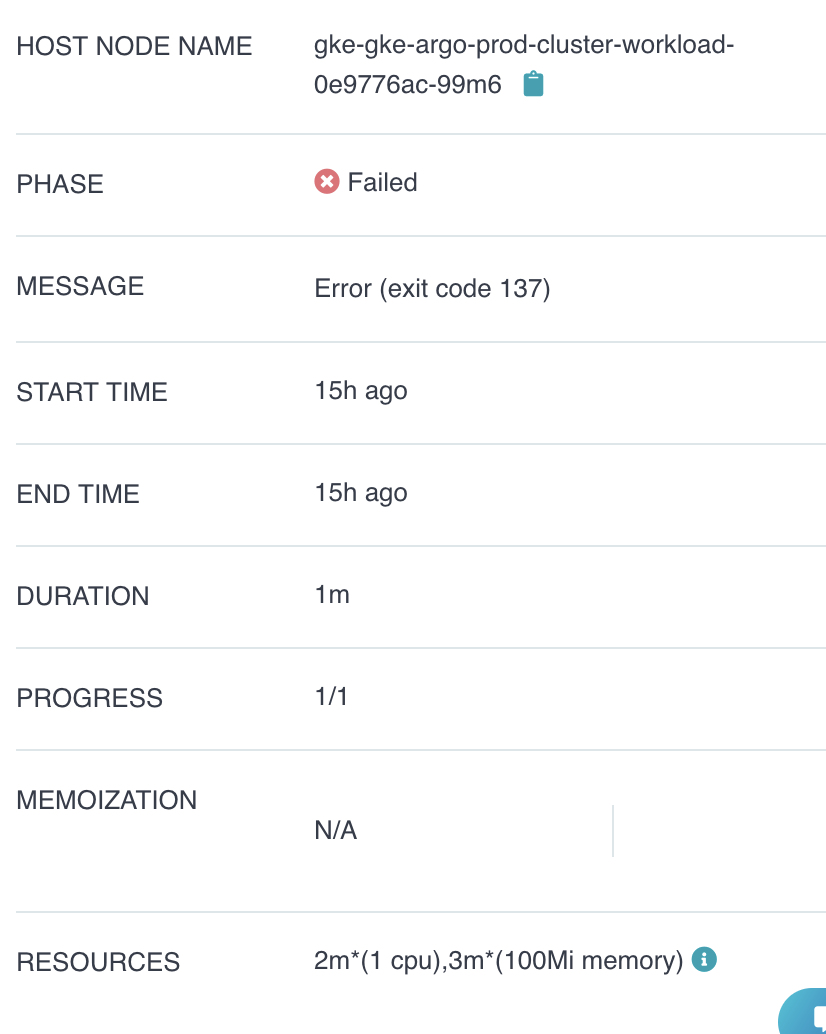Viewport: 826px width, 1034px height.
Task: Click the clipboard icon beside 0e9776ac-99m6
Action: click(x=533, y=84)
